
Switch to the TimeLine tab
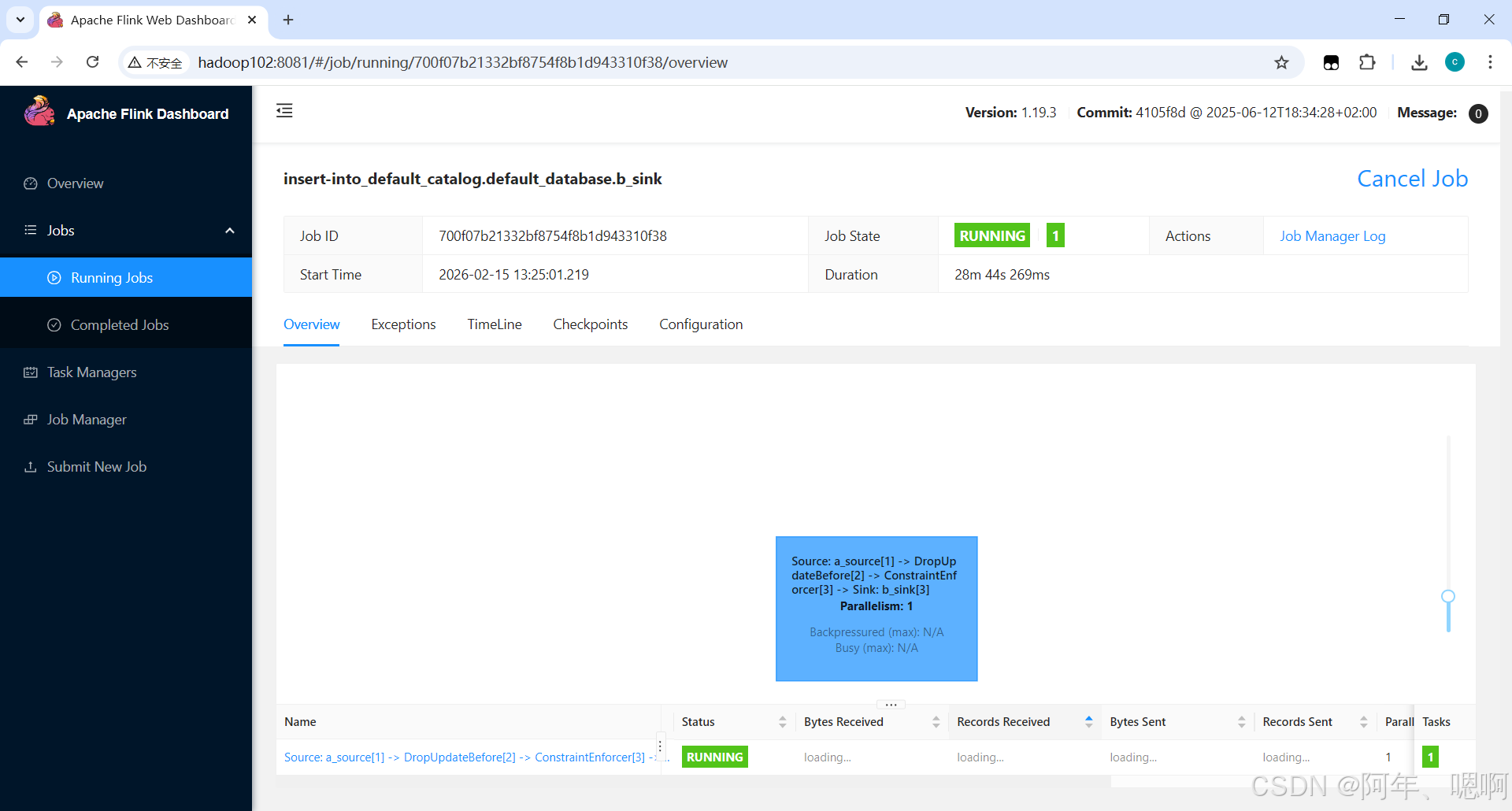[x=495, y=324]
